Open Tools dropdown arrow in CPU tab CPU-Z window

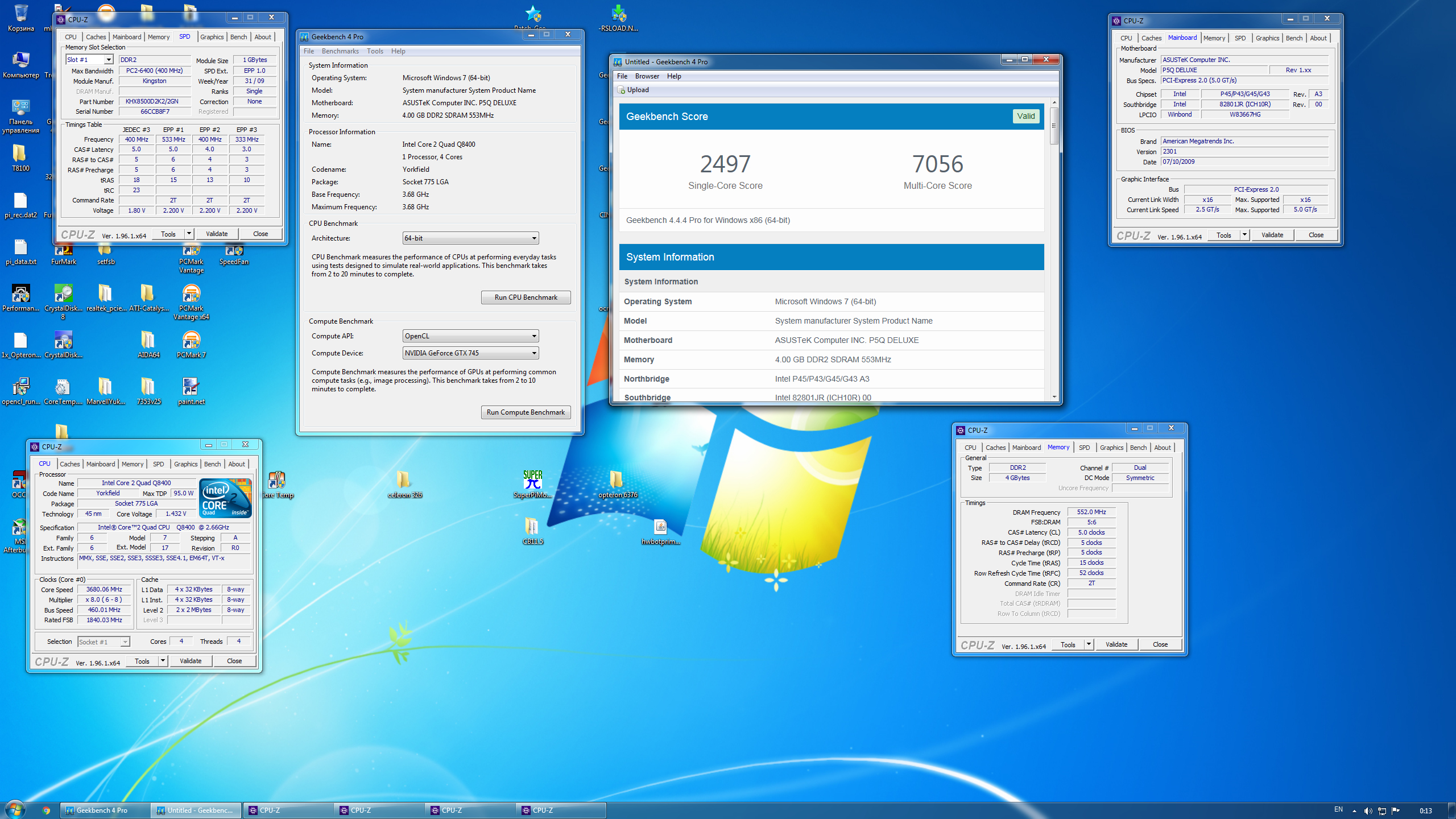click(x=163, y=661)
